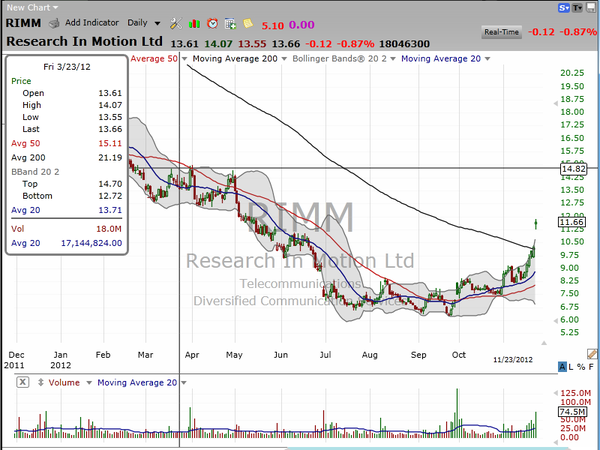The width and height of the screenshot is (600, 450).
Task: Click the printer icon beside RIMM
Action: [x=54, y=24]
